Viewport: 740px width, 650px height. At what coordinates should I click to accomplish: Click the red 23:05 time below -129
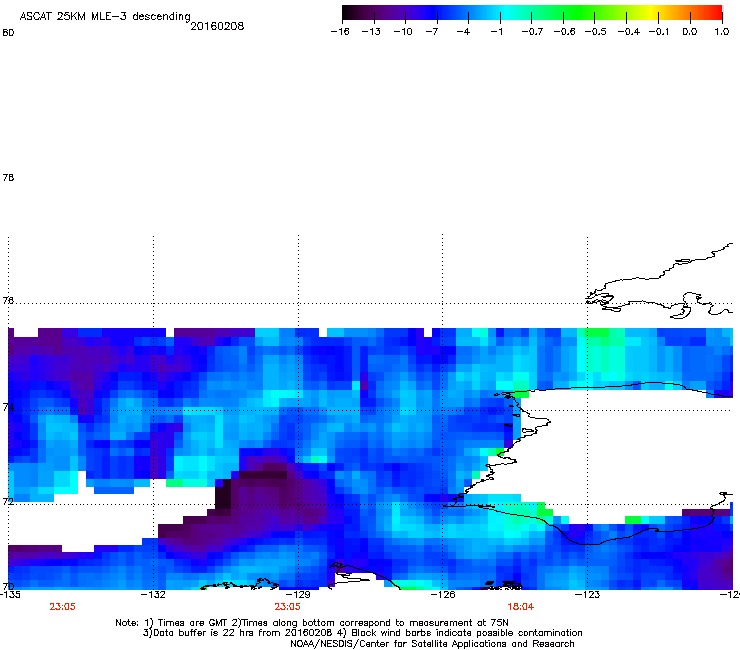click(287, 607)
